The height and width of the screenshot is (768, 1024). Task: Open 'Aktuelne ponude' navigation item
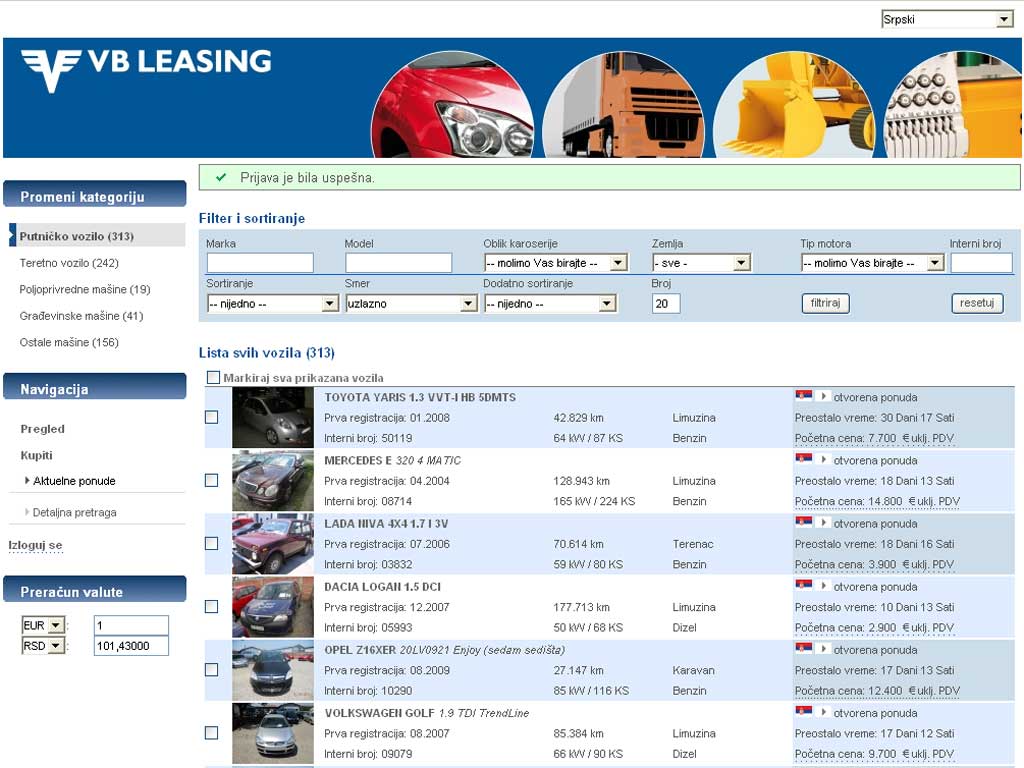click(x=74, y=481)
